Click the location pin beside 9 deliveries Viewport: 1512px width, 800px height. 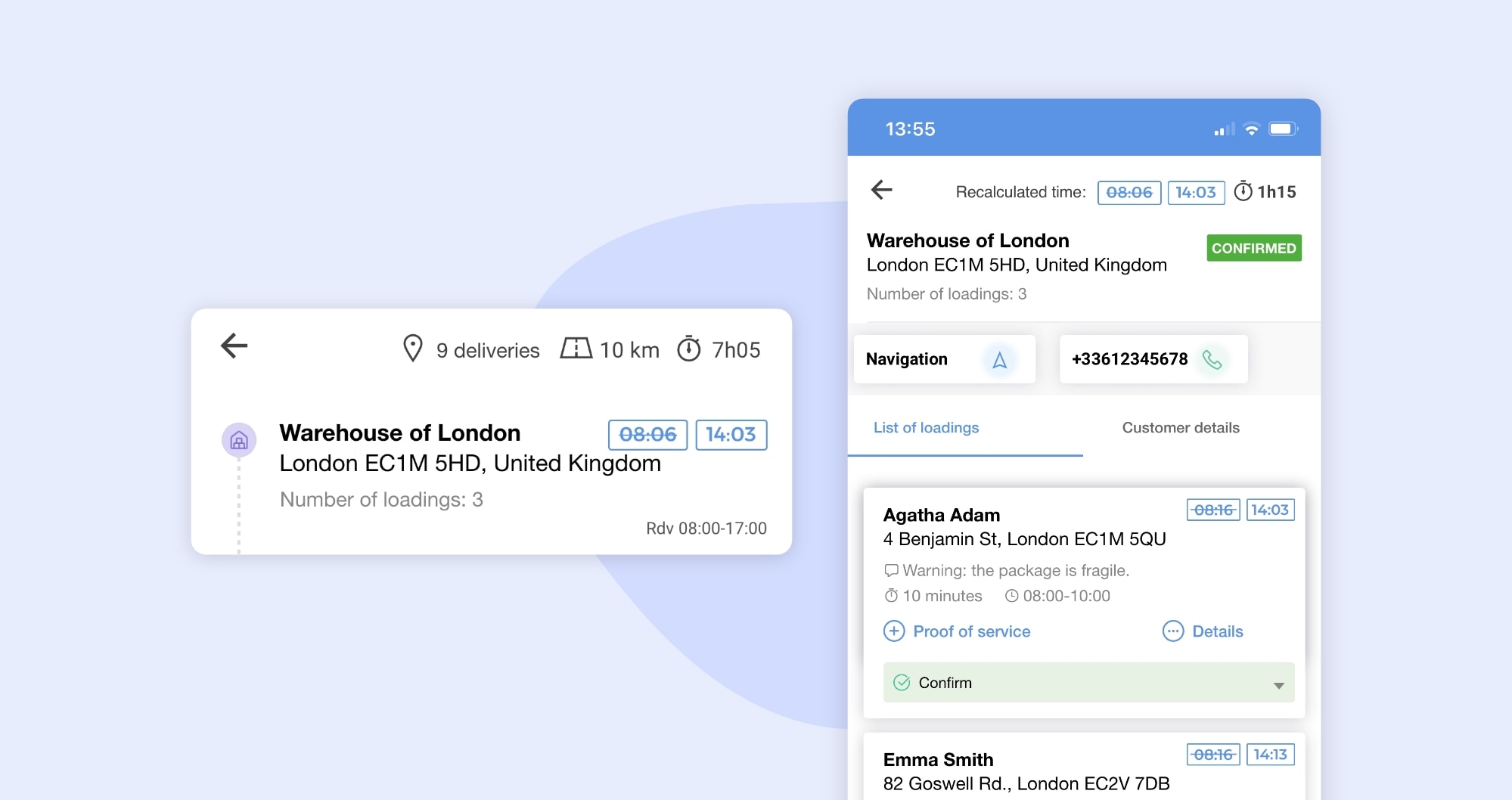[413, 349]
